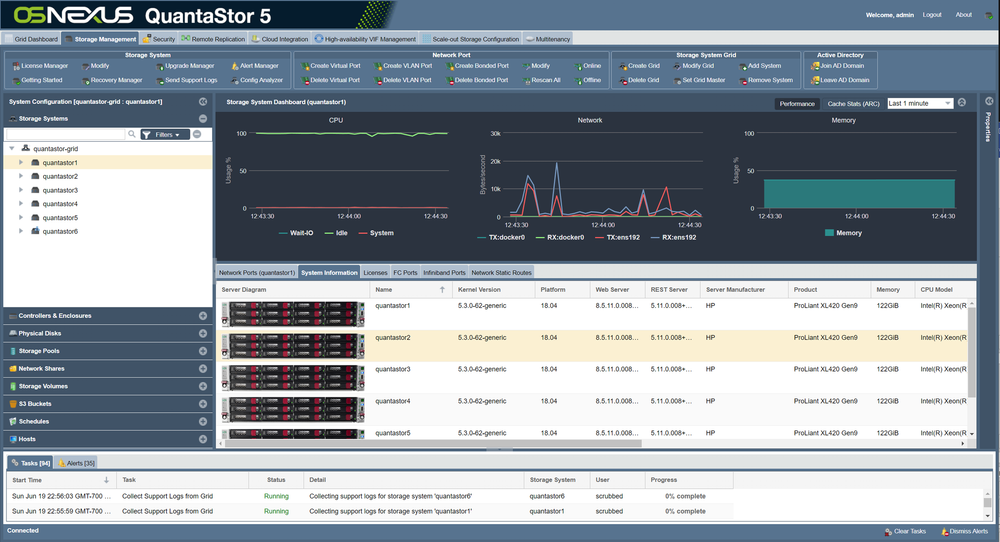
Task: Open Filters dropdown
Action: pyautogui.click(x=165, y=135)
